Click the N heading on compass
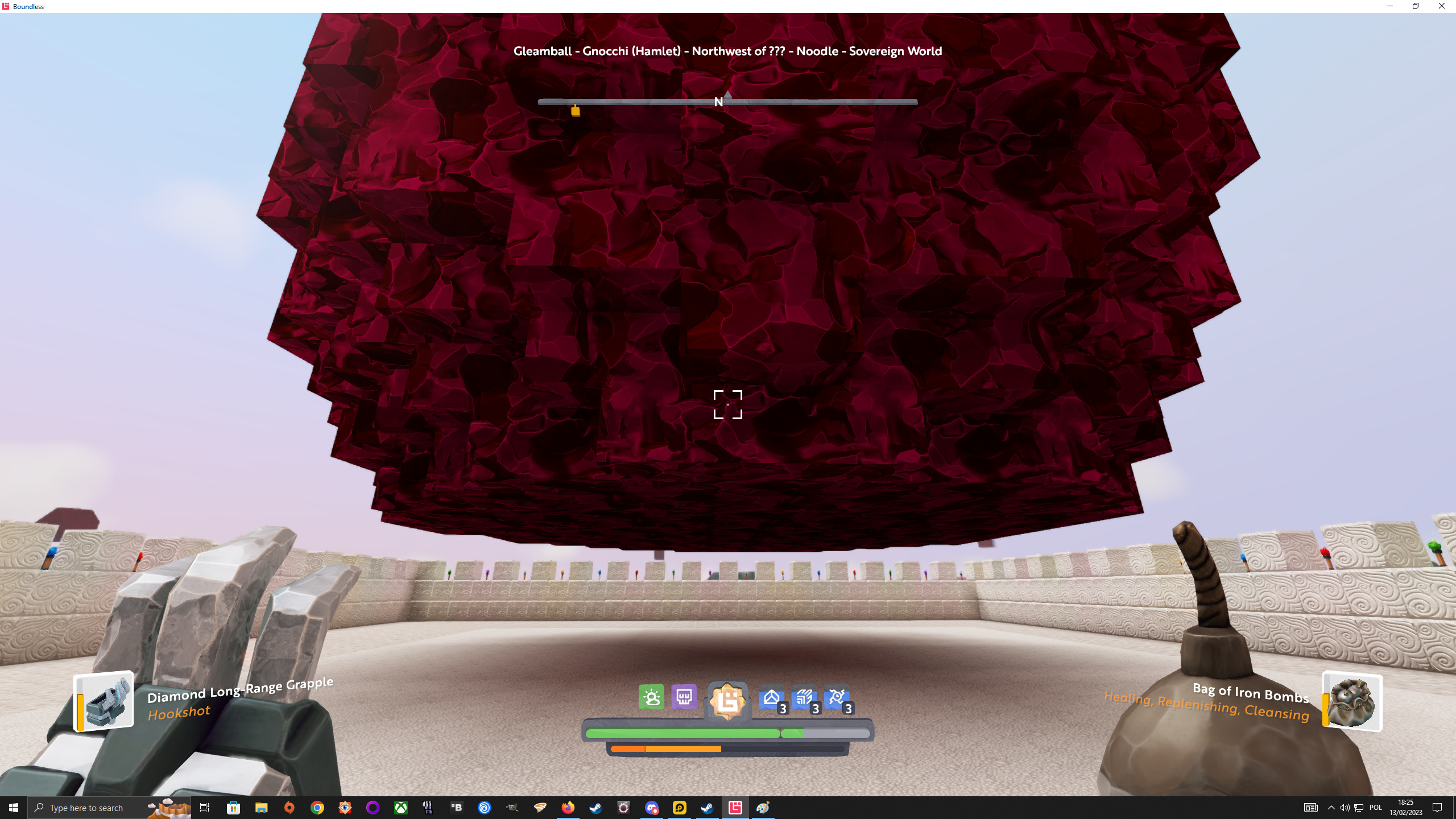Screen dimensions: 1456x819 click(x=718, y=102)
